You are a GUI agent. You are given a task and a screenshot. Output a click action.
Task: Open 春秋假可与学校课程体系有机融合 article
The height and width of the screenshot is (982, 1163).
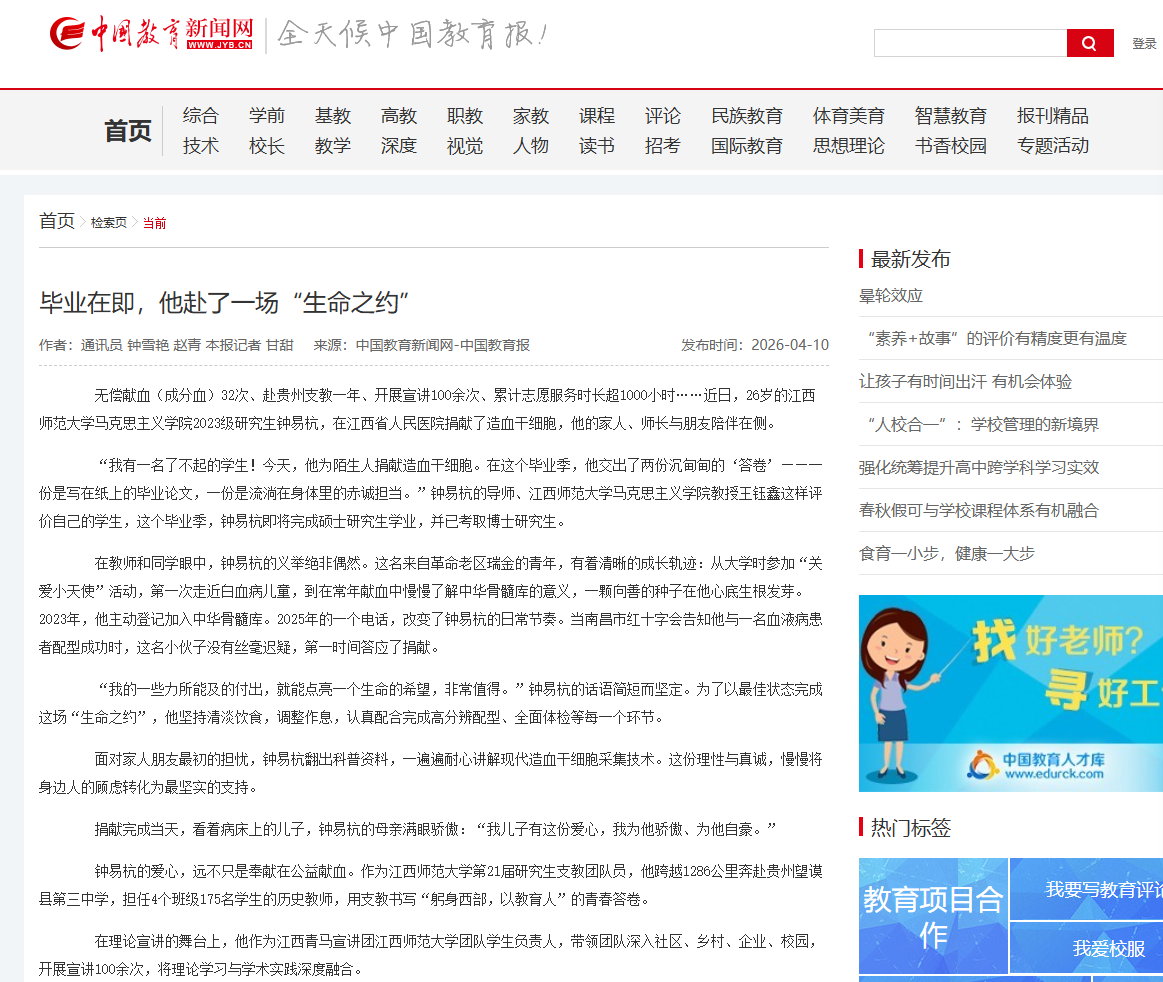[978, 511]
